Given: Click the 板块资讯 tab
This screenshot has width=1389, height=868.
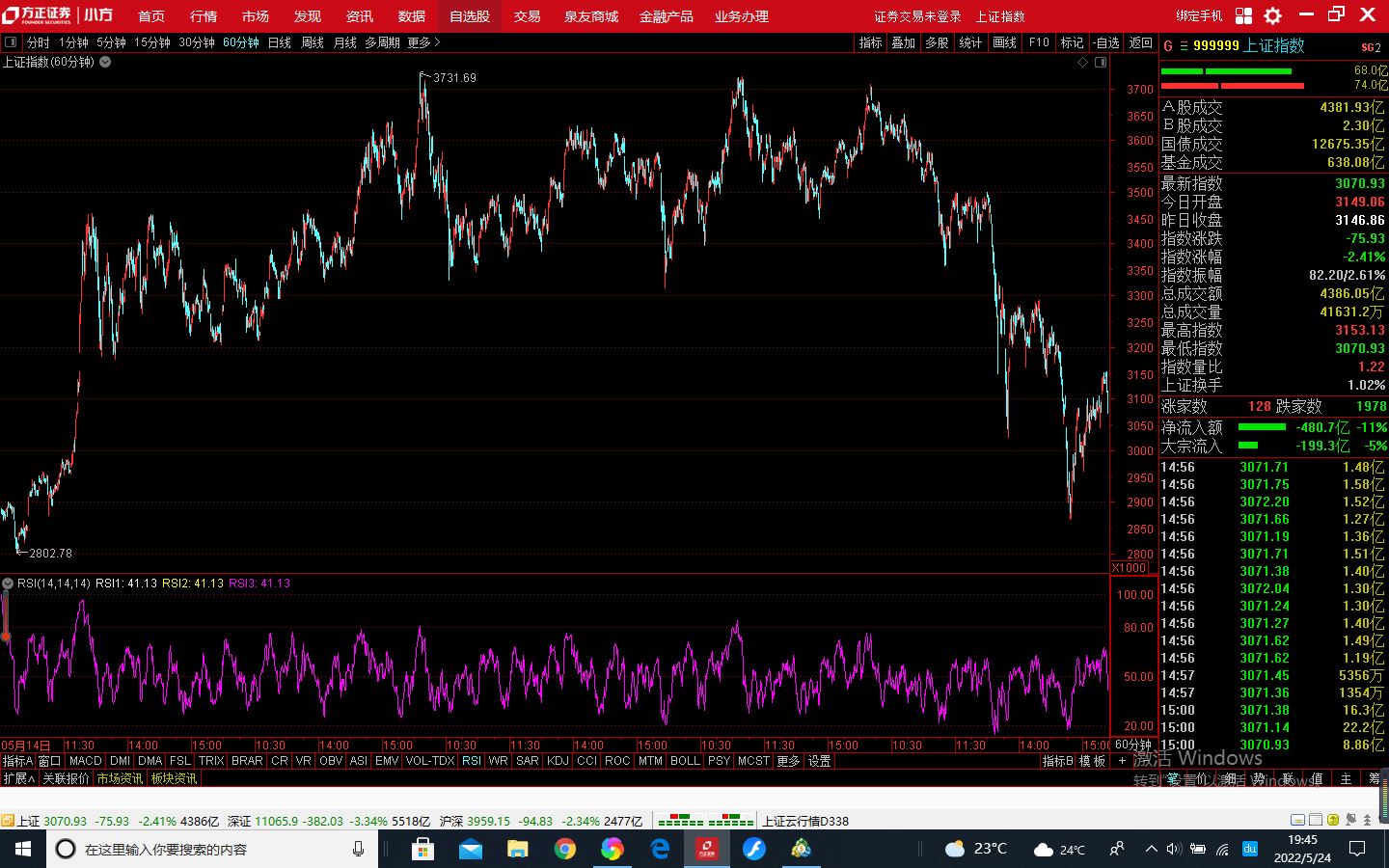Looking at the screenshot, I should pyautogui.click(x=174, y=778).
